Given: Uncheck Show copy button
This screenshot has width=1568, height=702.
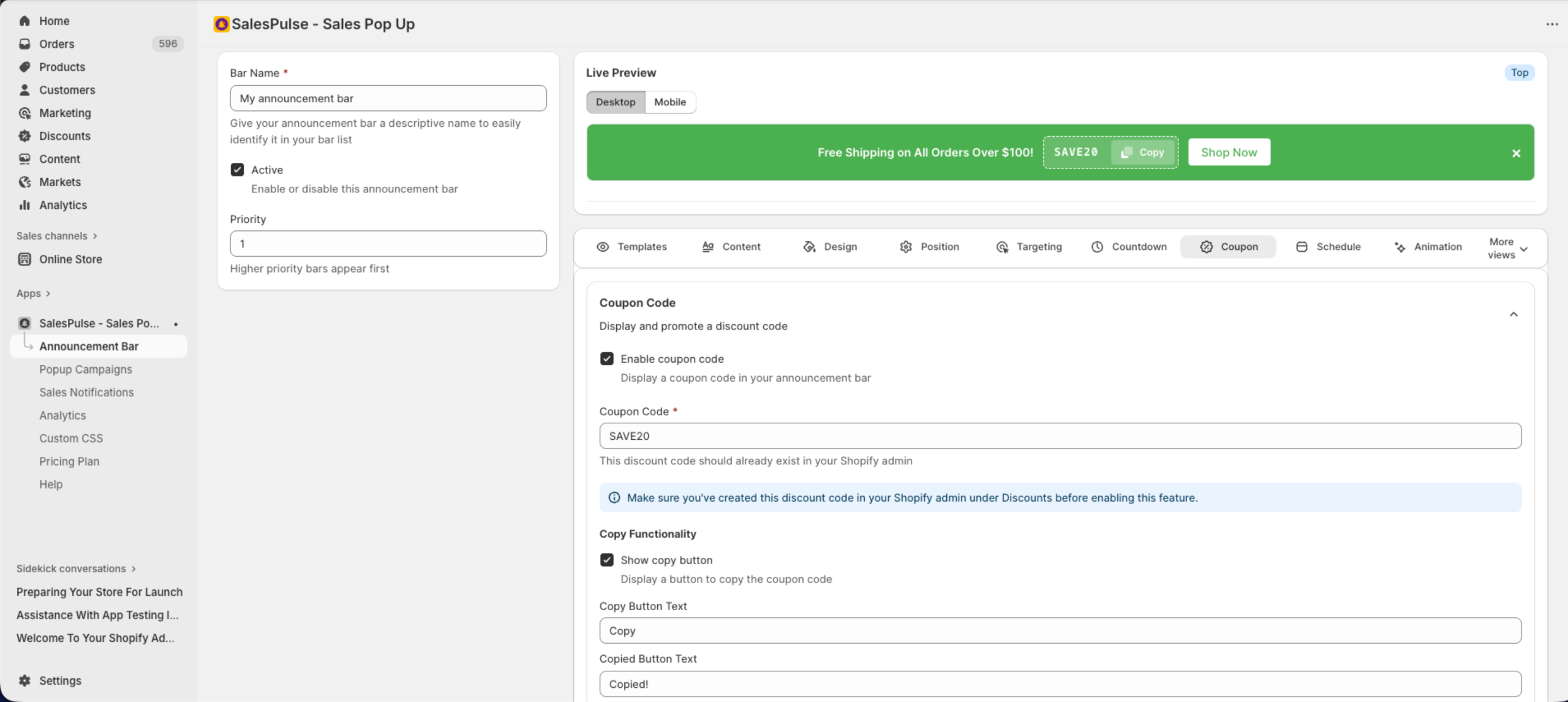Looking at the screenshot, I should tap(606, 559).
